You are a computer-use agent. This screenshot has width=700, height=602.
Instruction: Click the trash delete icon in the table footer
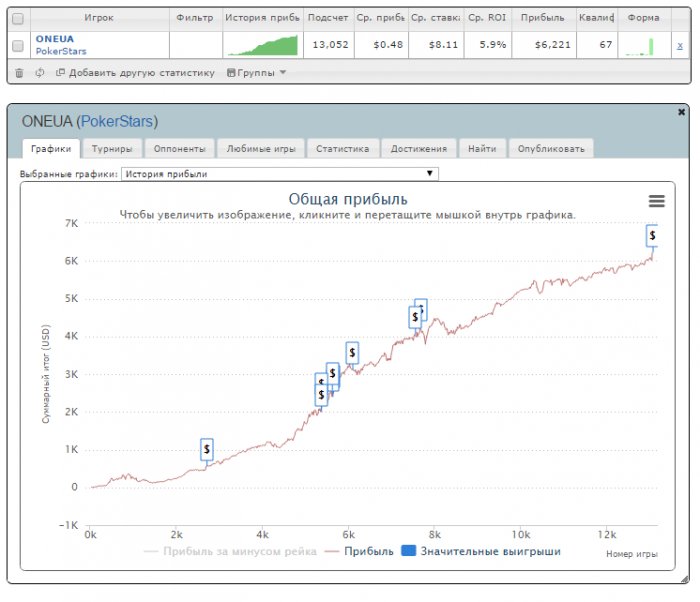tap(19, 73)
